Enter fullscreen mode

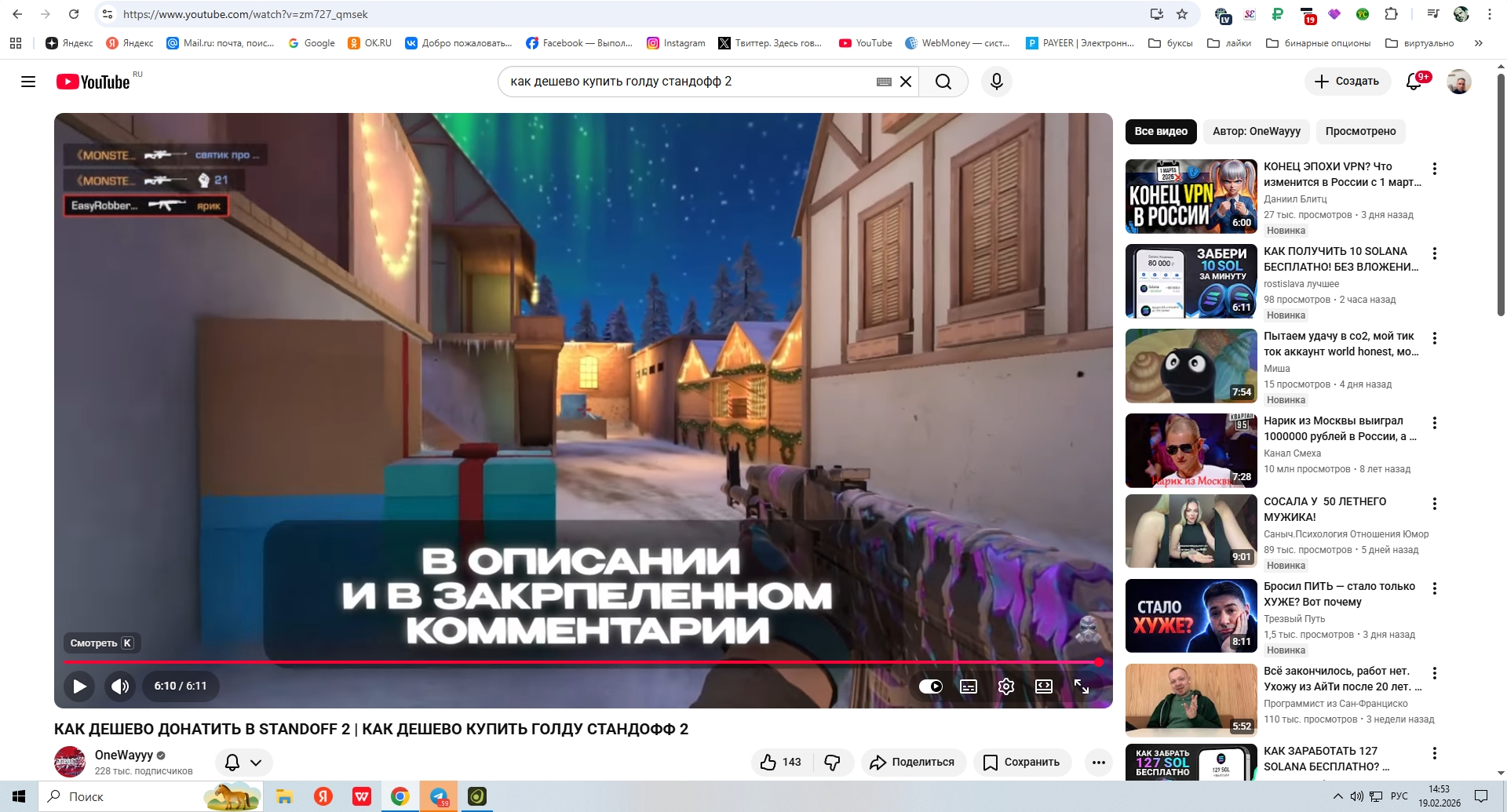[1082, 686]
